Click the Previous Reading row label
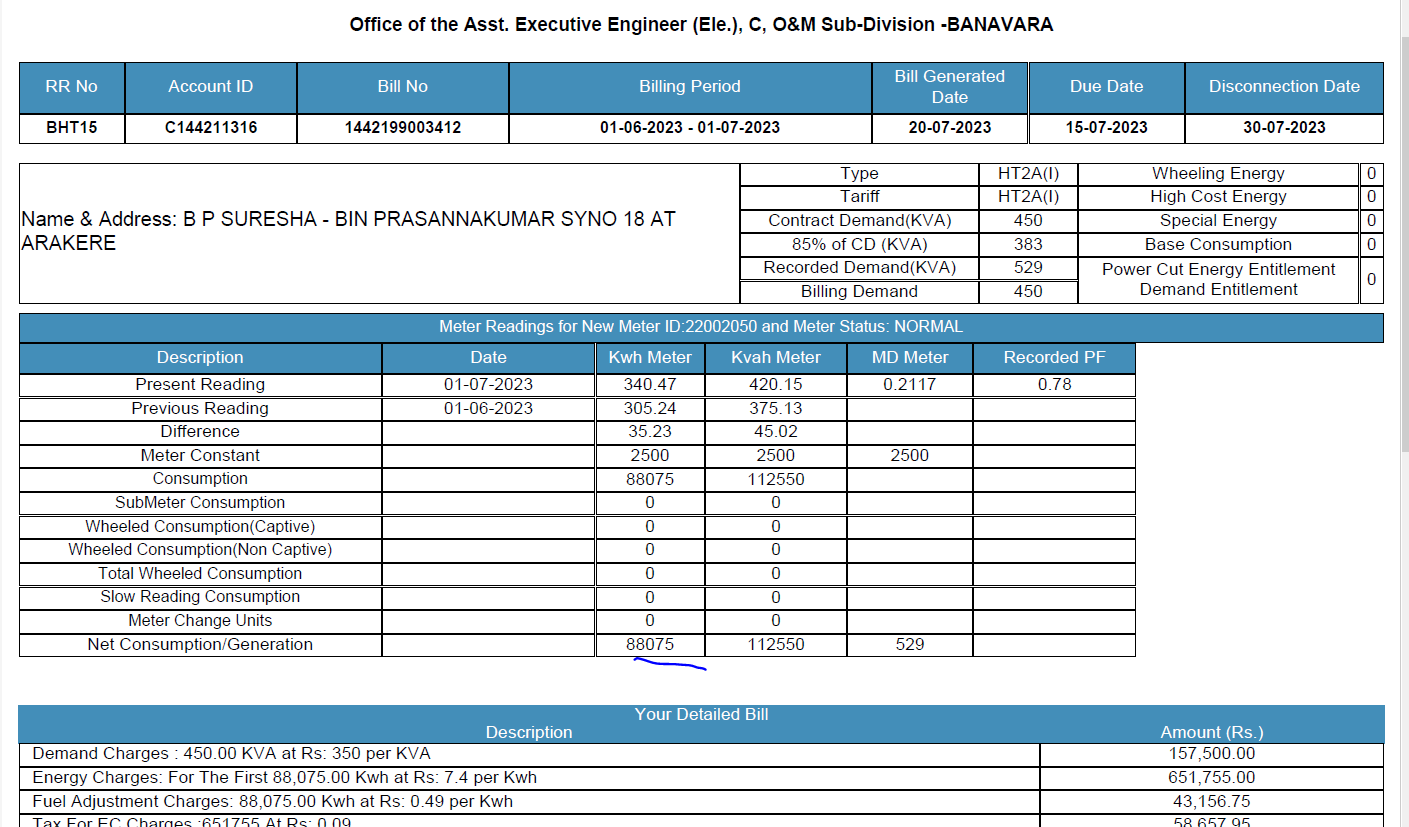The image size is (1409, 827). 200,409
